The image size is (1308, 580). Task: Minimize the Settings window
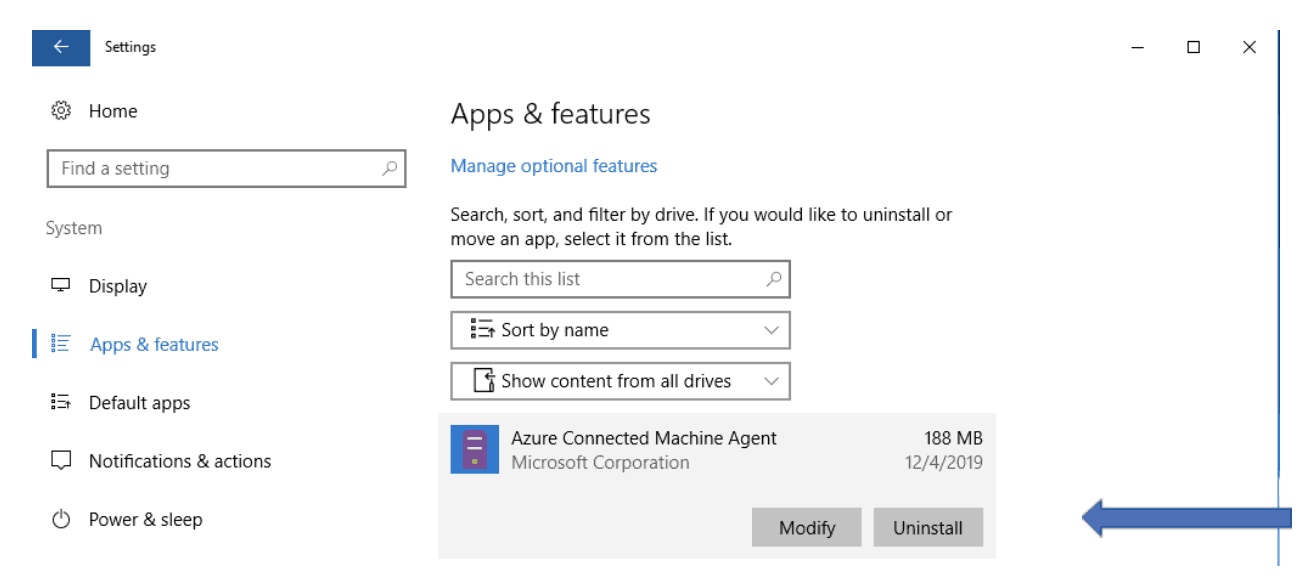point(1137,47)
